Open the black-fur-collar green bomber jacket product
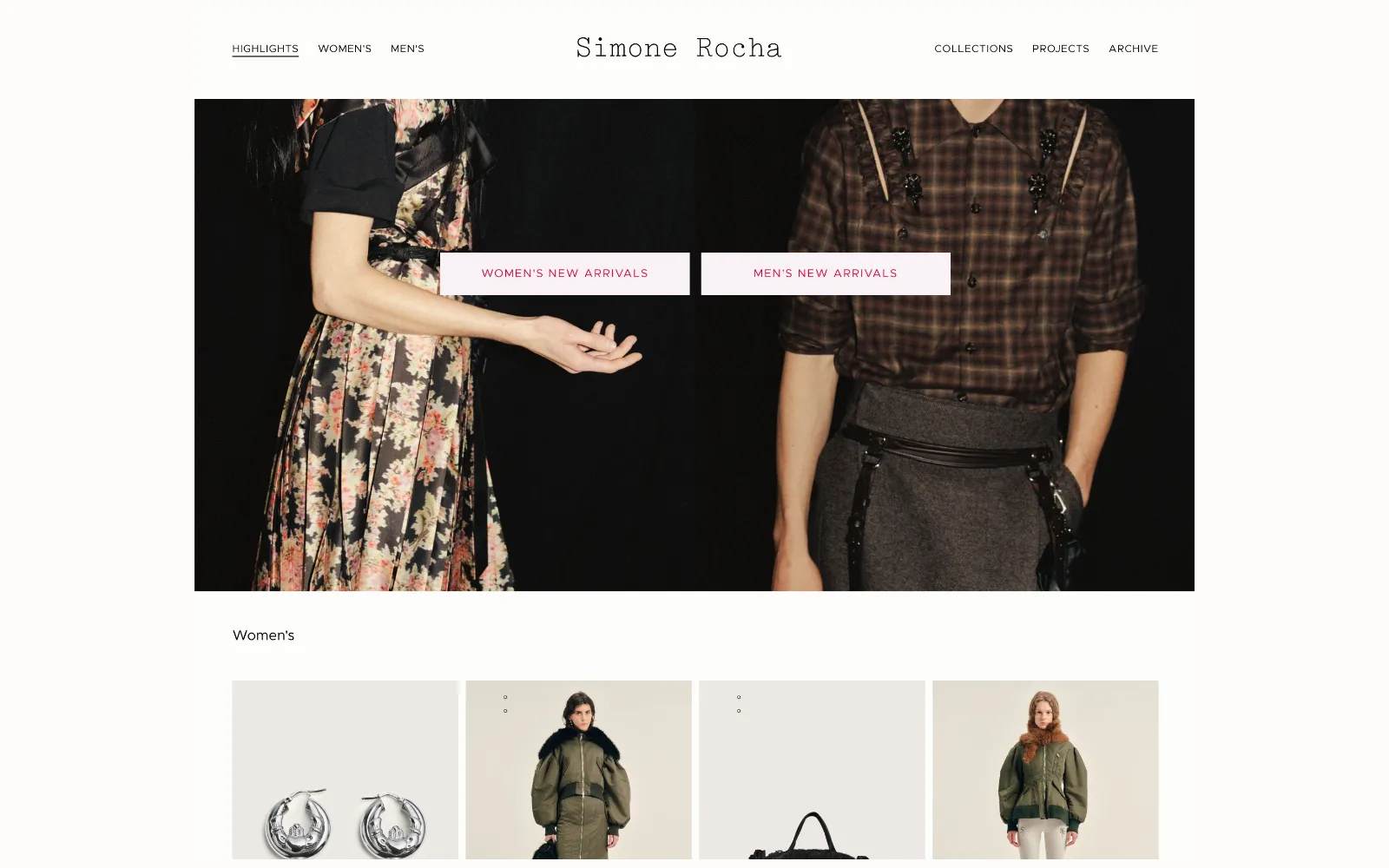Image resolution: width=1389 pixels, height=868 pixels. (x=578, y=770)
